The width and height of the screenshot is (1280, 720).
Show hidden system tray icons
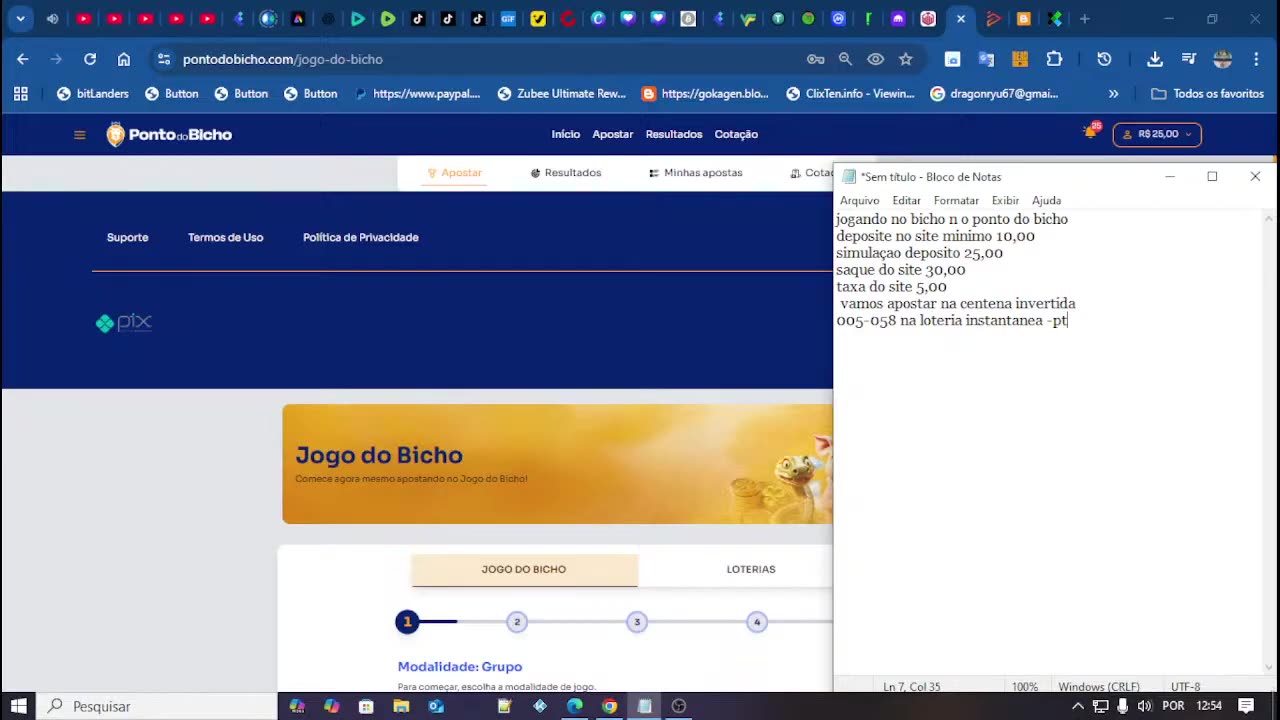(x=1078, y=706)
